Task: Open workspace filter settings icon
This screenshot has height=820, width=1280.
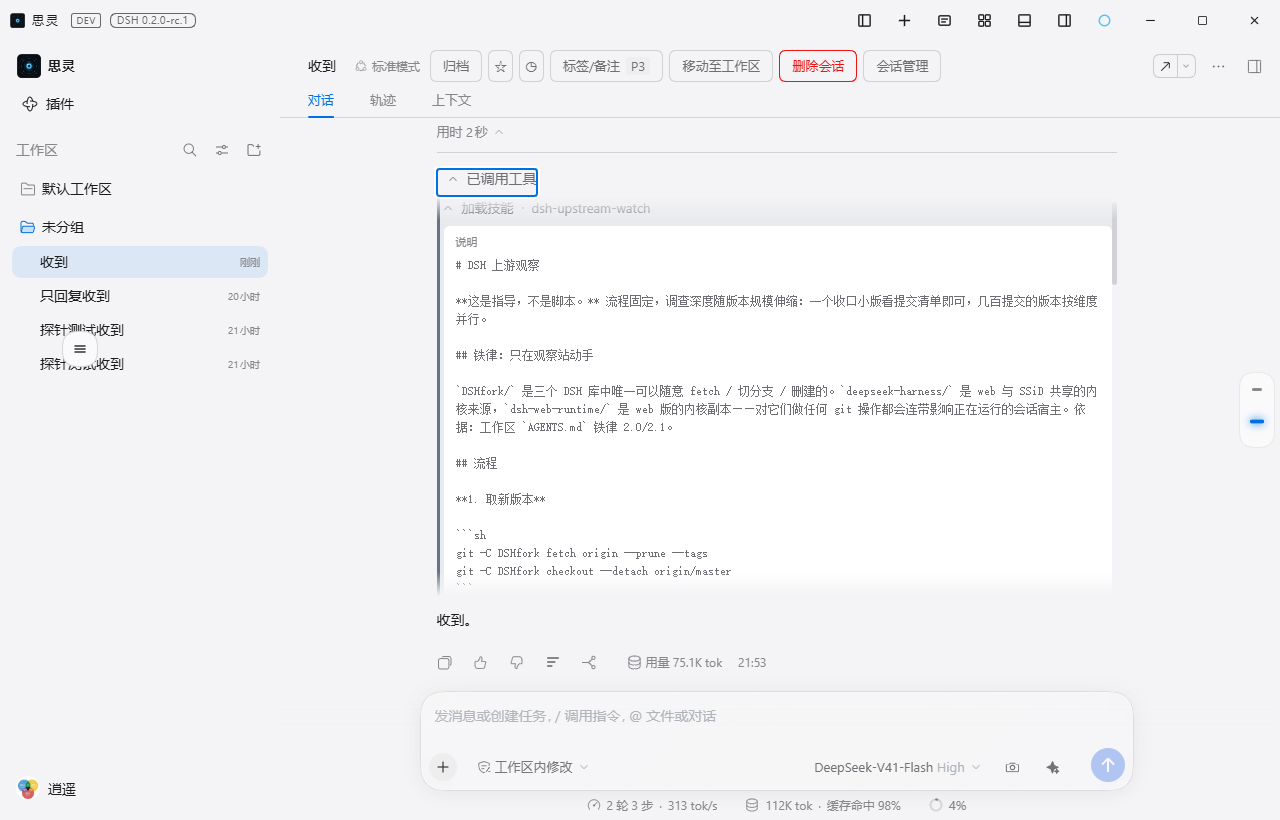Action: coord(222,150)
